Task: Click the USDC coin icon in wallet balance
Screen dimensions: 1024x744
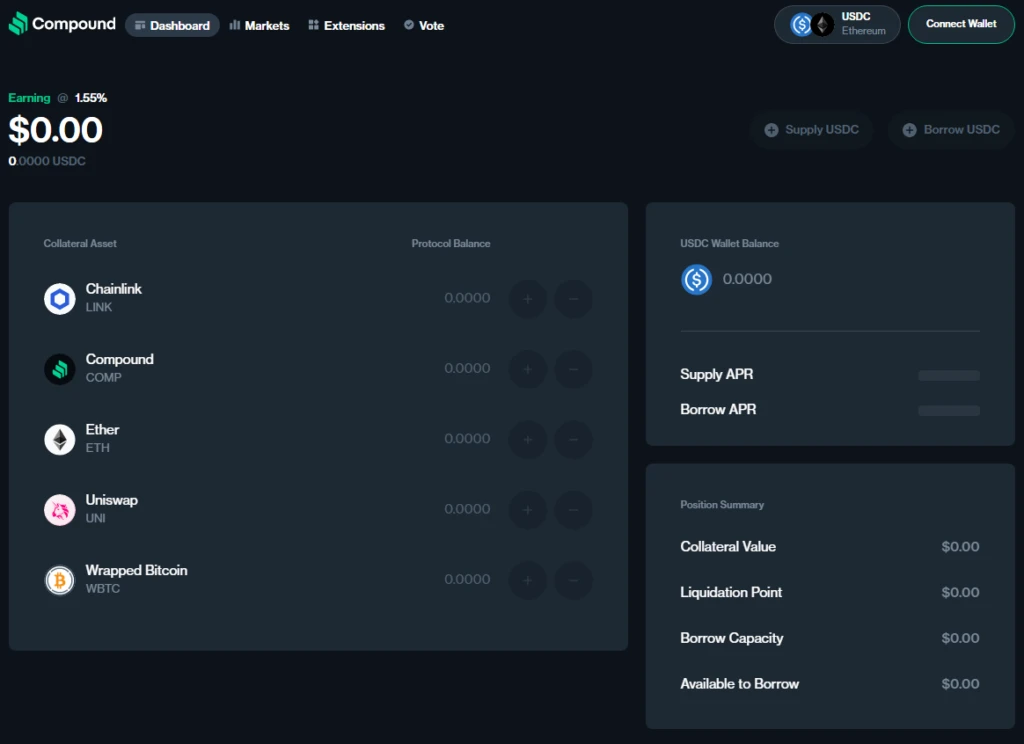Action: [696, 280]
